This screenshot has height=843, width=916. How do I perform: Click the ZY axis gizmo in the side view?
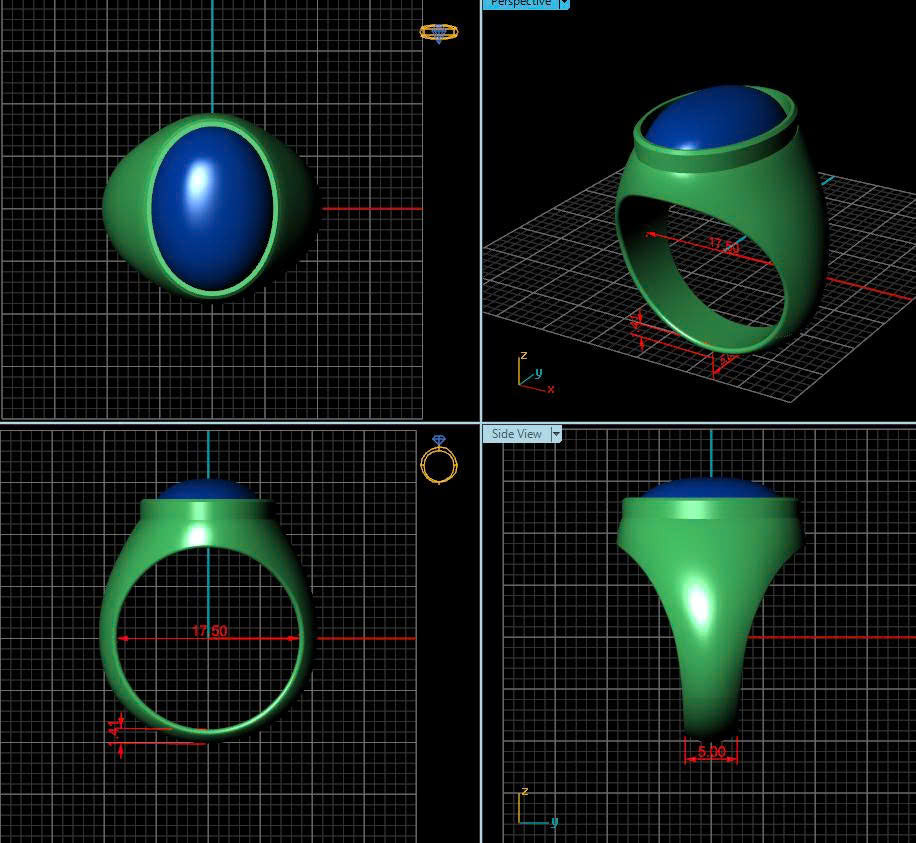[537, 809]
